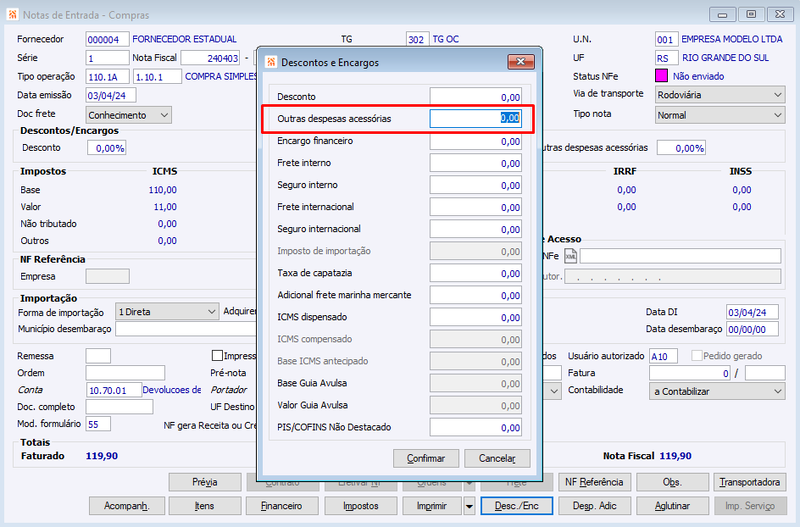Open the Via de transporte dropdown
The image size is (800, 527).
720,95
